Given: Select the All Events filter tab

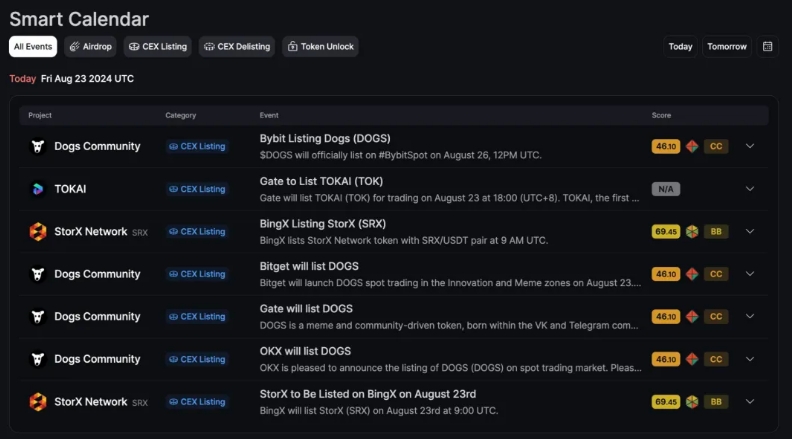Looking at the screenshot, I should tap(33, 46).
